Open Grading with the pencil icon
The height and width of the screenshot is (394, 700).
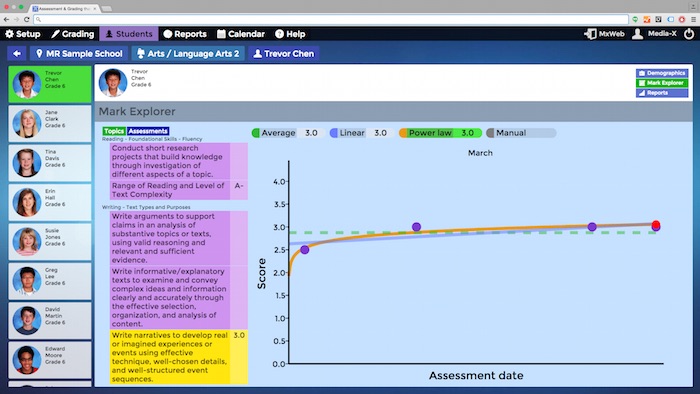[55, 34]
